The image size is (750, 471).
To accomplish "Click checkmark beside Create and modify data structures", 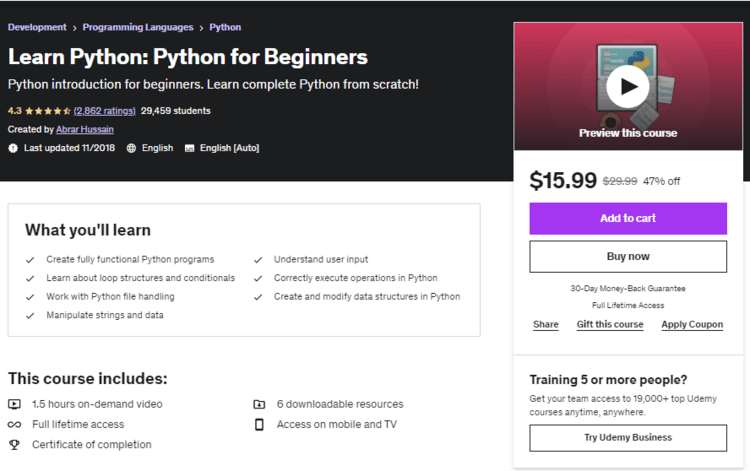I will click(258, 297).
